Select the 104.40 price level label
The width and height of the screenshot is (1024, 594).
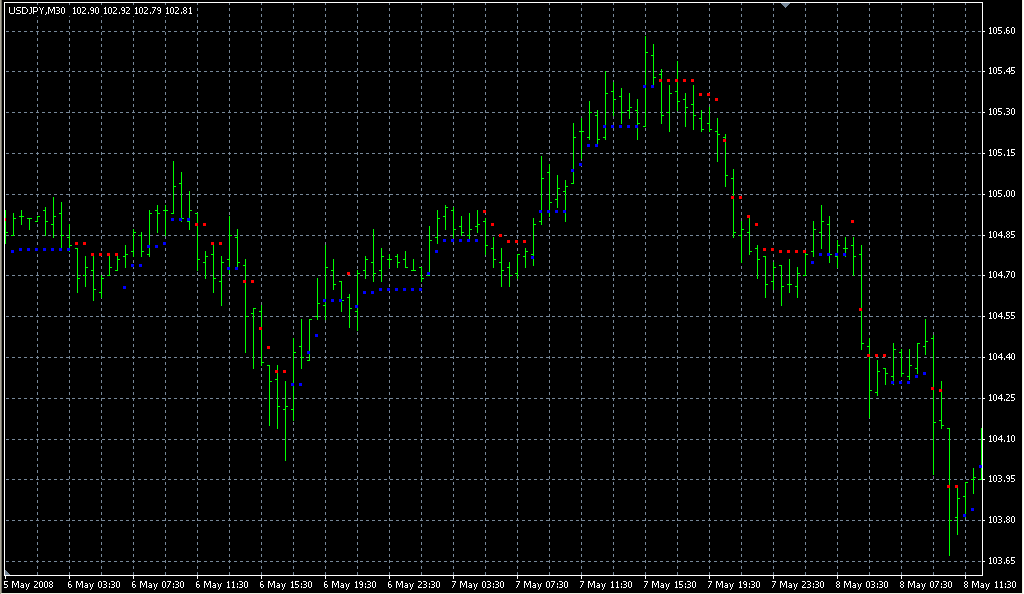point(1003,357)
